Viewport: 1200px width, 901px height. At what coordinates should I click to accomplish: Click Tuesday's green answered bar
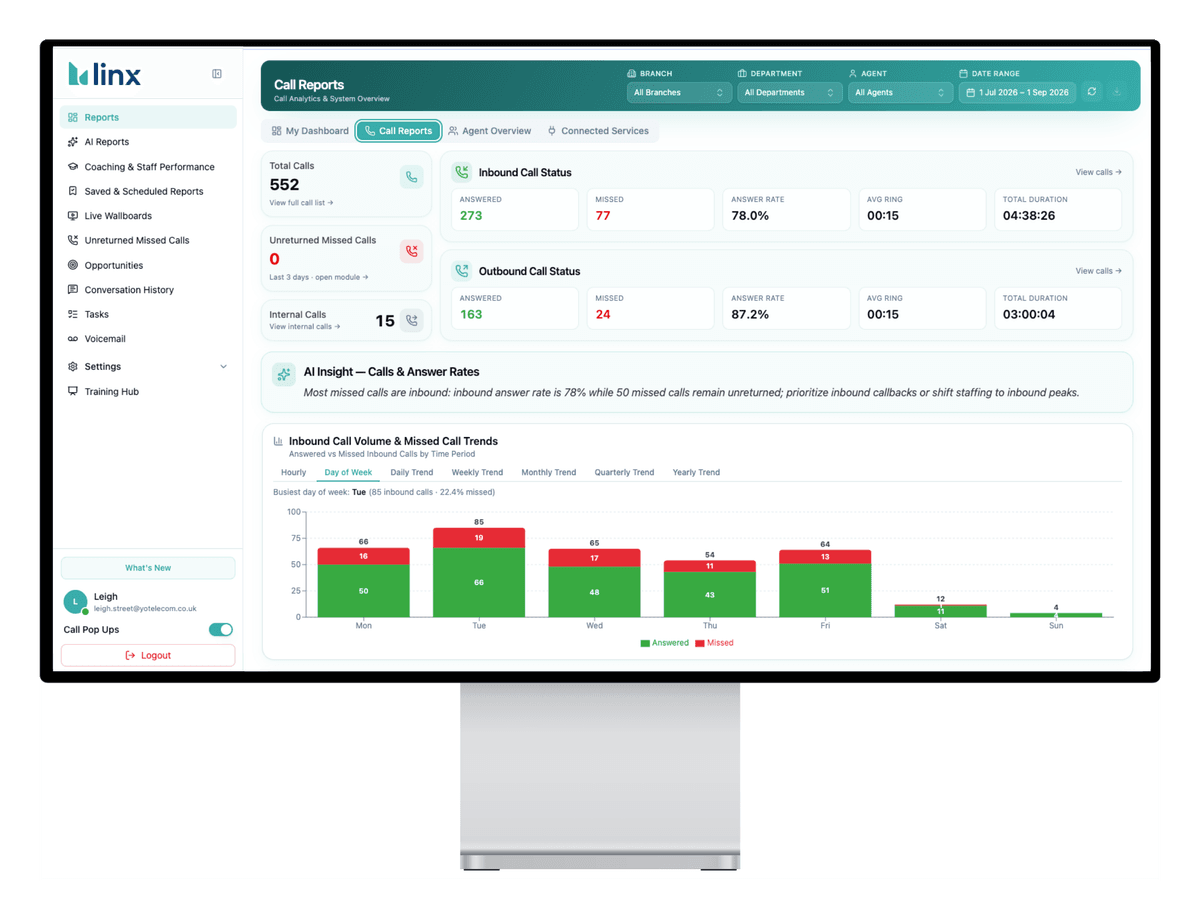coord(479,582)
